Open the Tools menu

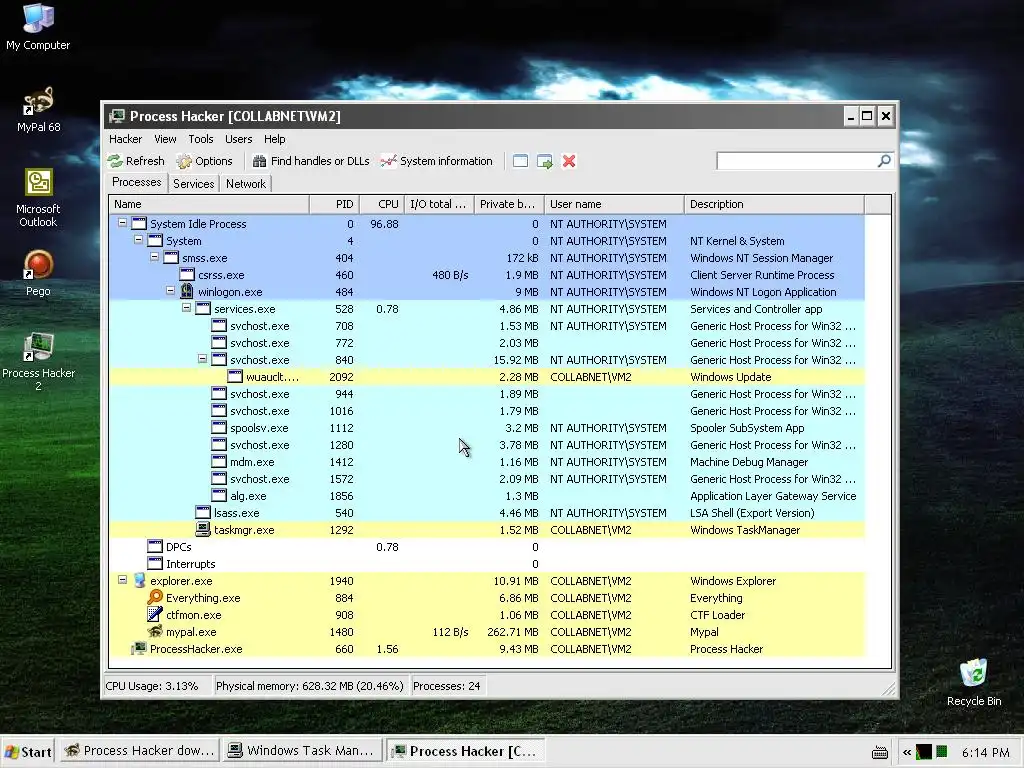tap(200, 139)
